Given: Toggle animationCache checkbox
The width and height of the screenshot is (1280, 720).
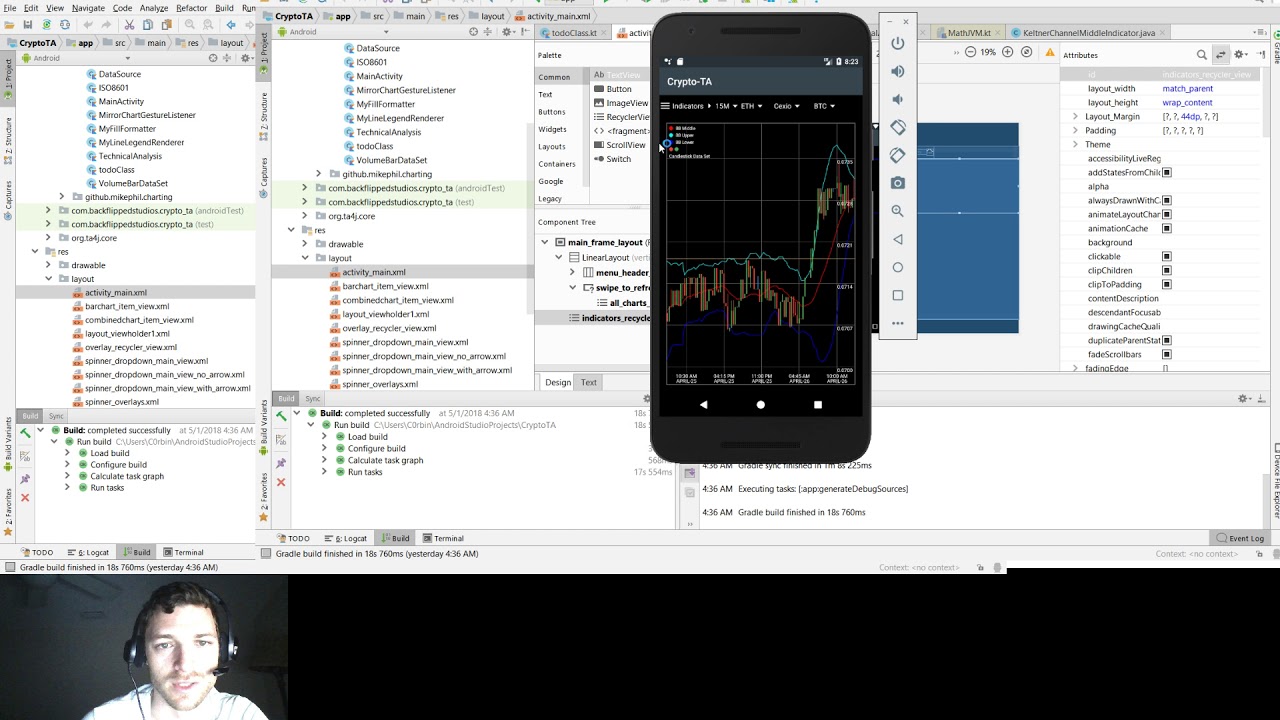Looking at the screenshot, I should tap(1166, 229).
